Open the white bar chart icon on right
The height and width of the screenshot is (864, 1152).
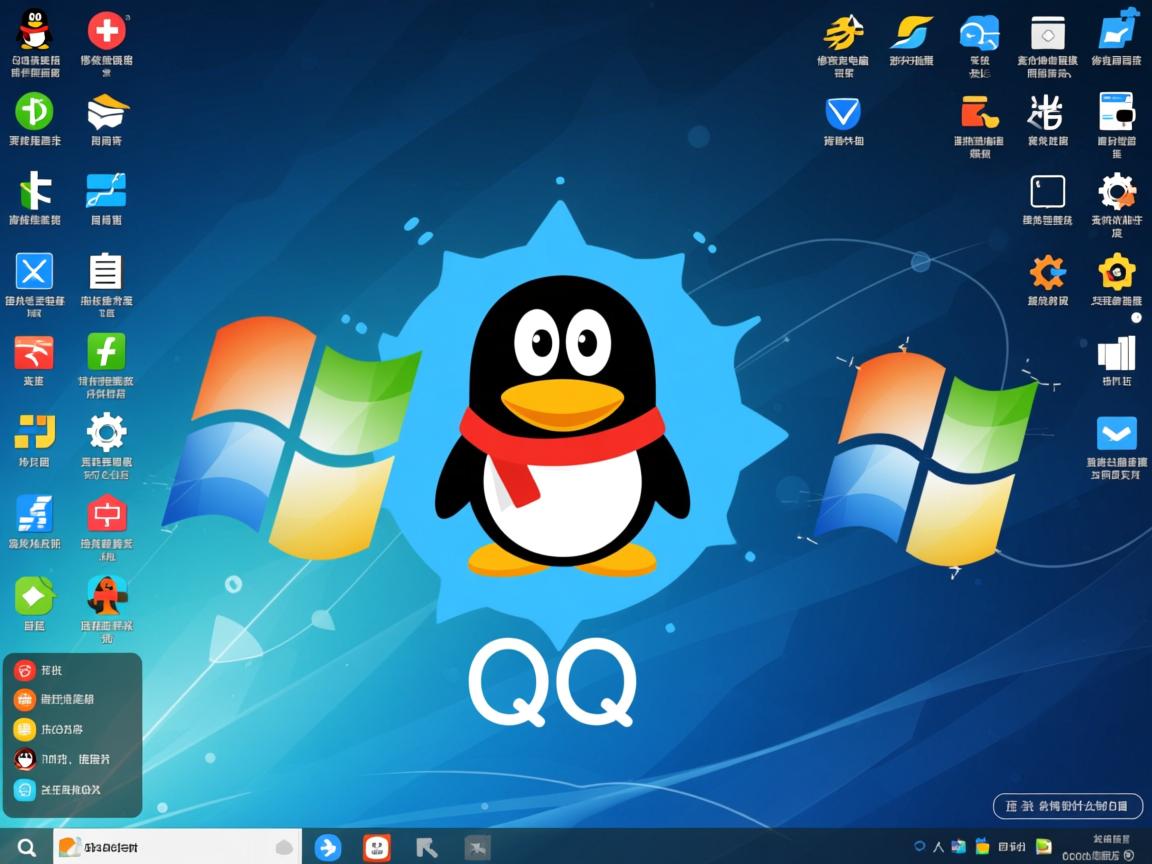tap(1116, 353)
